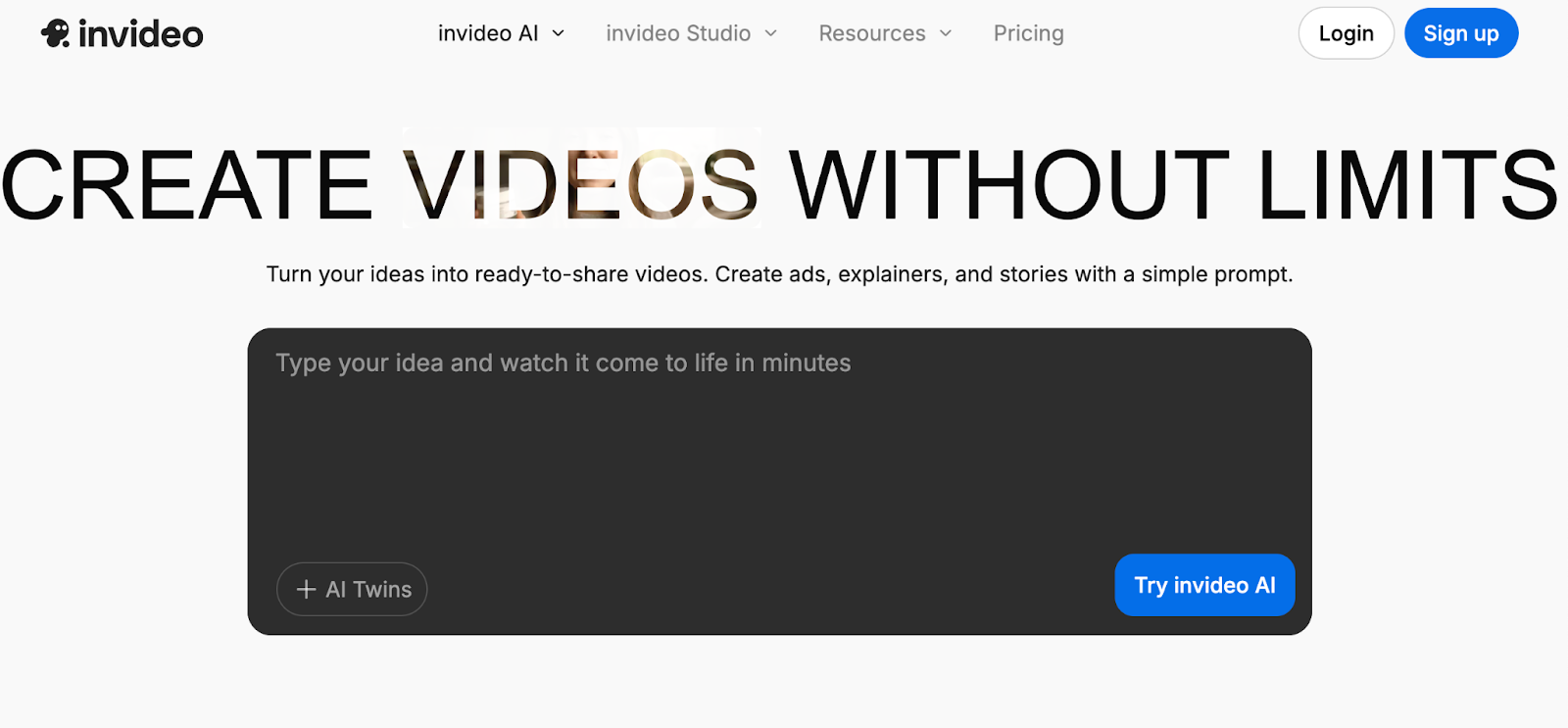The width and height of the screenshot is (1568, 728).
Task: Click the CREATE VIDEOS WITHOUT LIMITS headline
Action: pyautogui.click(x=780, y=184)
